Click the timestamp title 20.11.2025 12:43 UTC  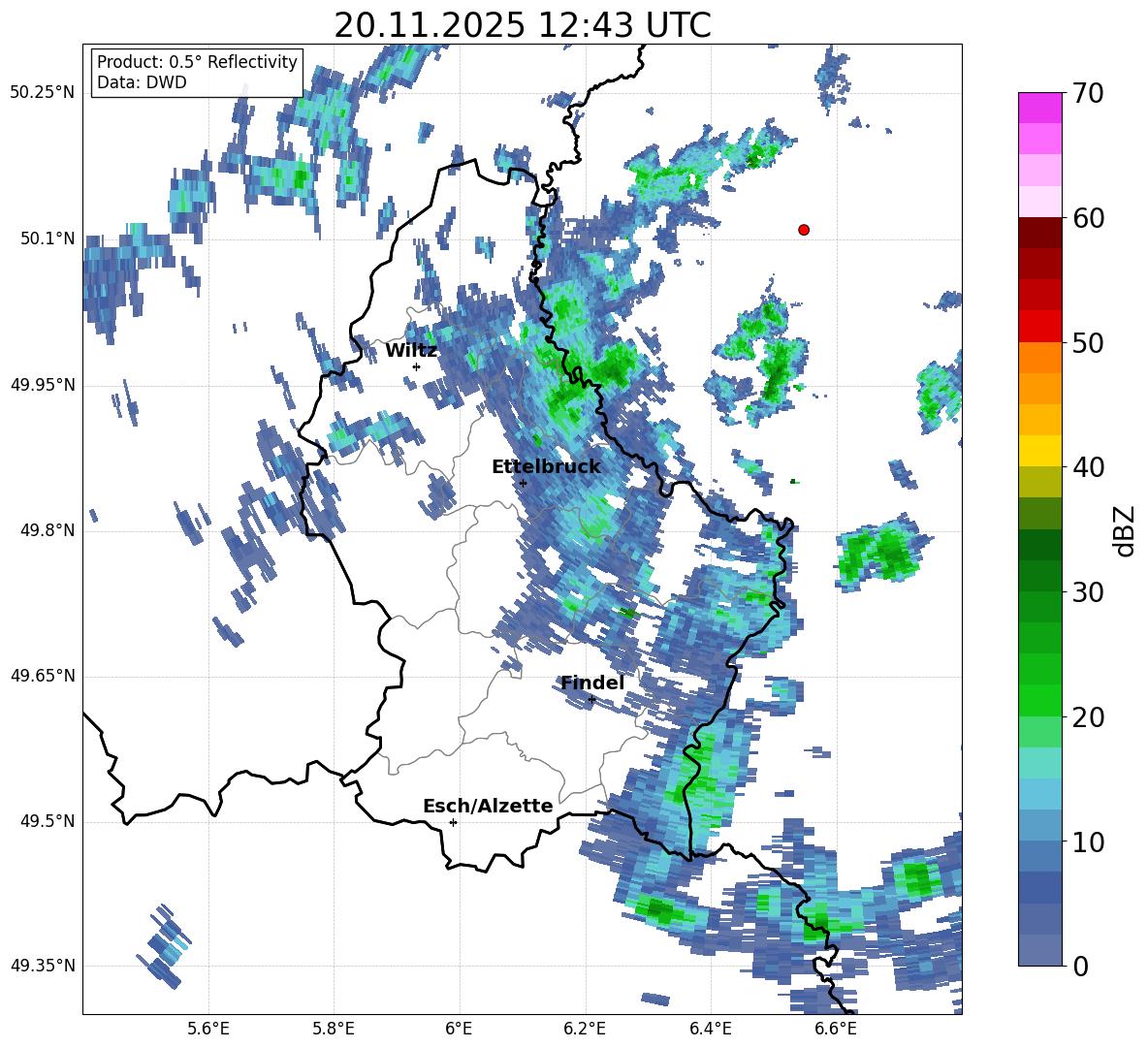coord(523,25)
